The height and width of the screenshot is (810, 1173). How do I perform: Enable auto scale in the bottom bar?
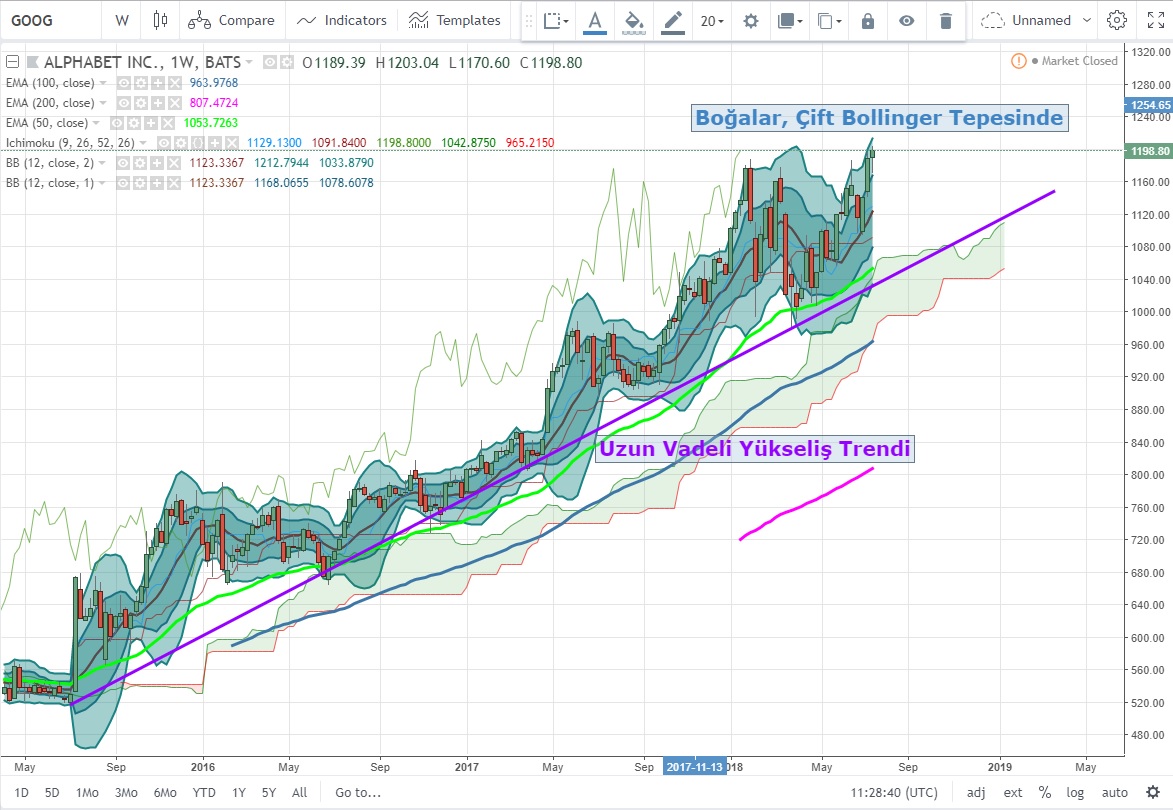(1114, 793)
